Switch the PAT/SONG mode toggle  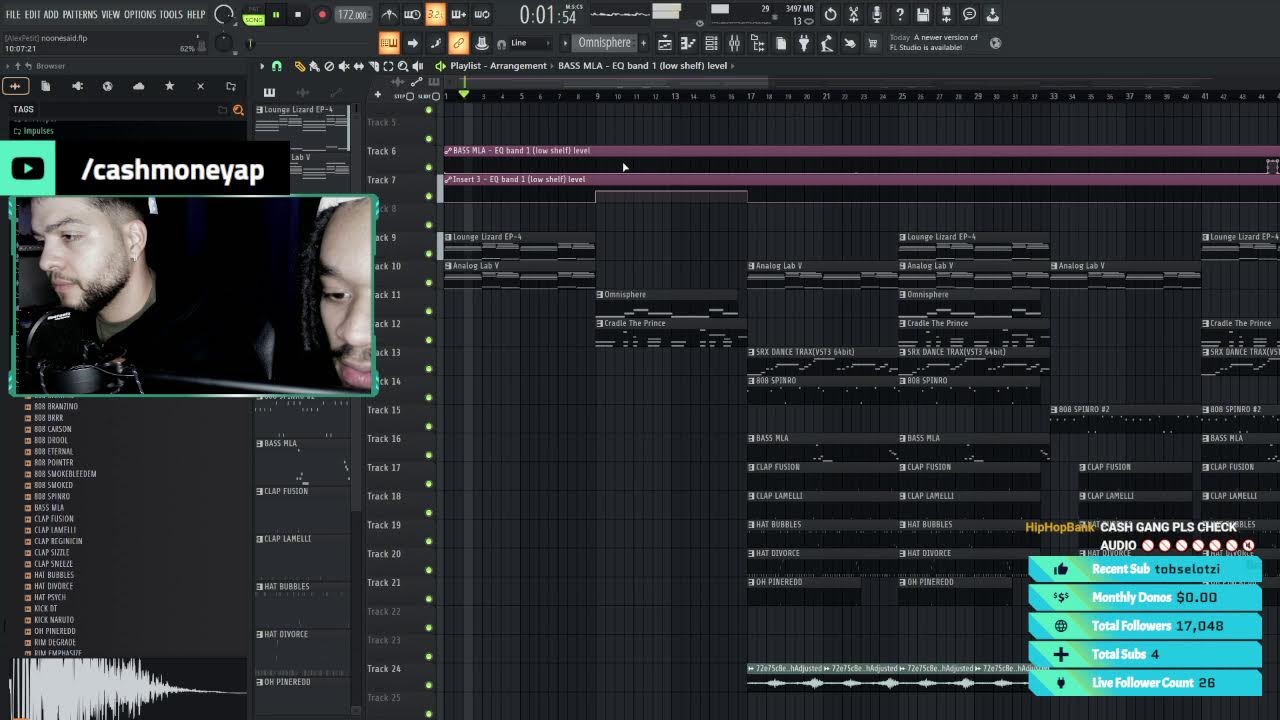pyautogui.click(x=253, y=16)
